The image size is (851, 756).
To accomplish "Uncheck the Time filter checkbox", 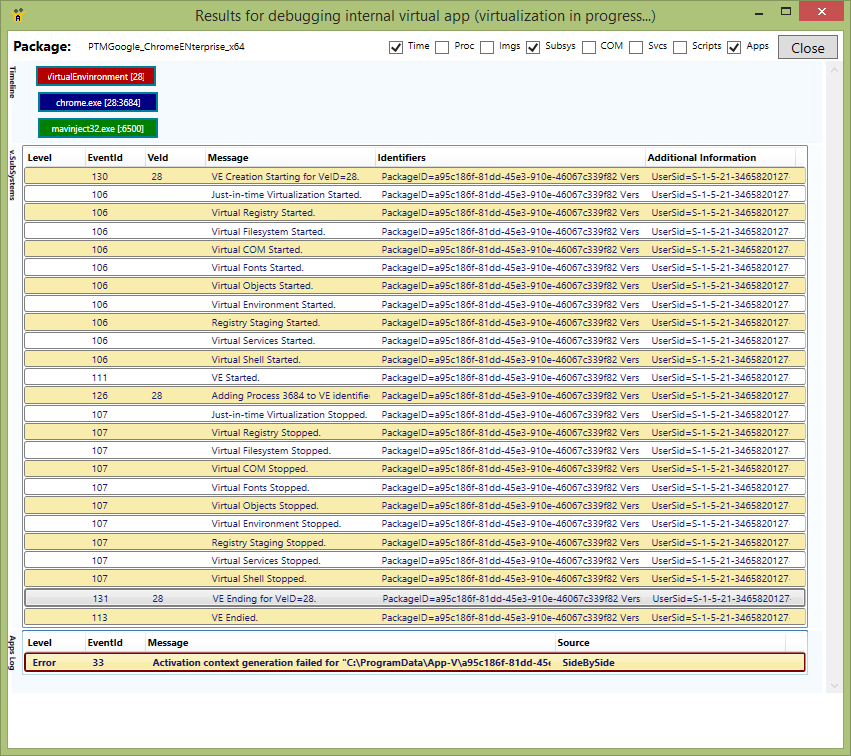I will click(x=396, y=46).
